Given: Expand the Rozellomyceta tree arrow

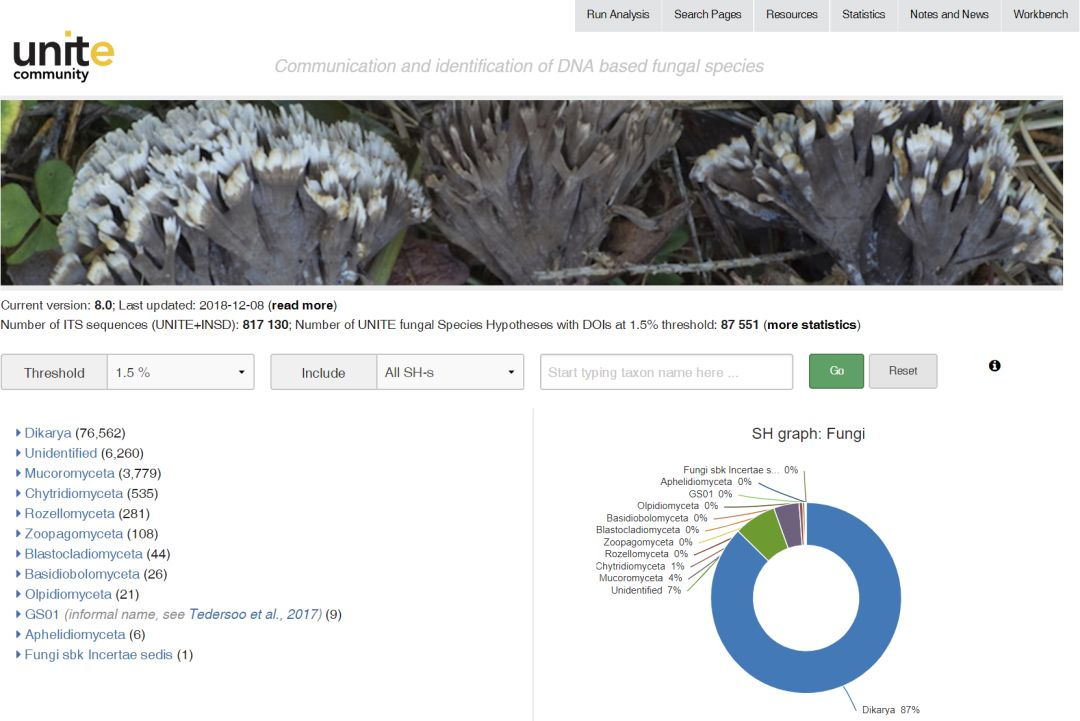Looking at the screenshot, I should click(x=18, y=513).
